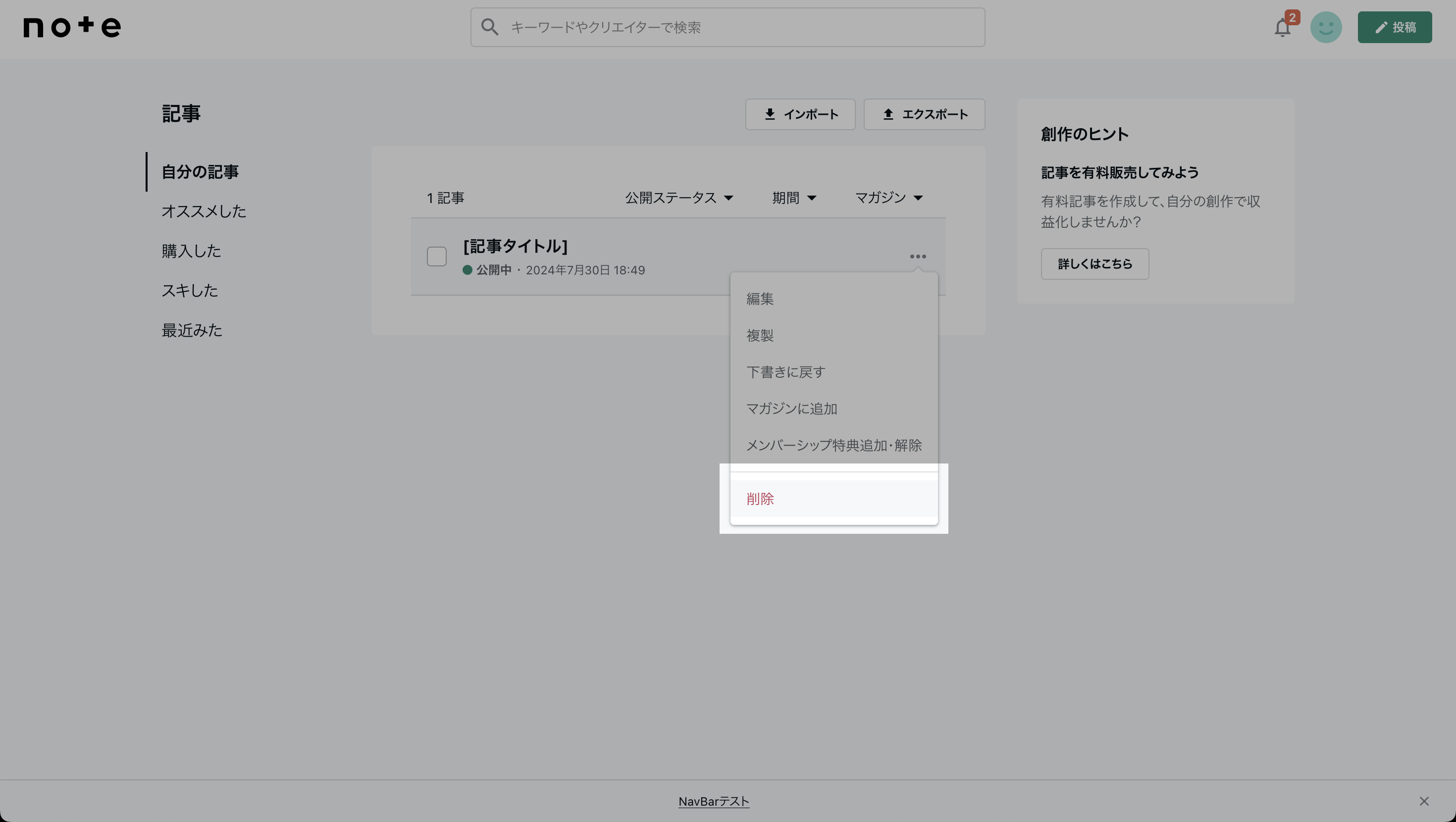Image resolution: width=1456 pixels, height=822 pixels.
Task: Click 削除 to delete the article
Action: point(833,499)
